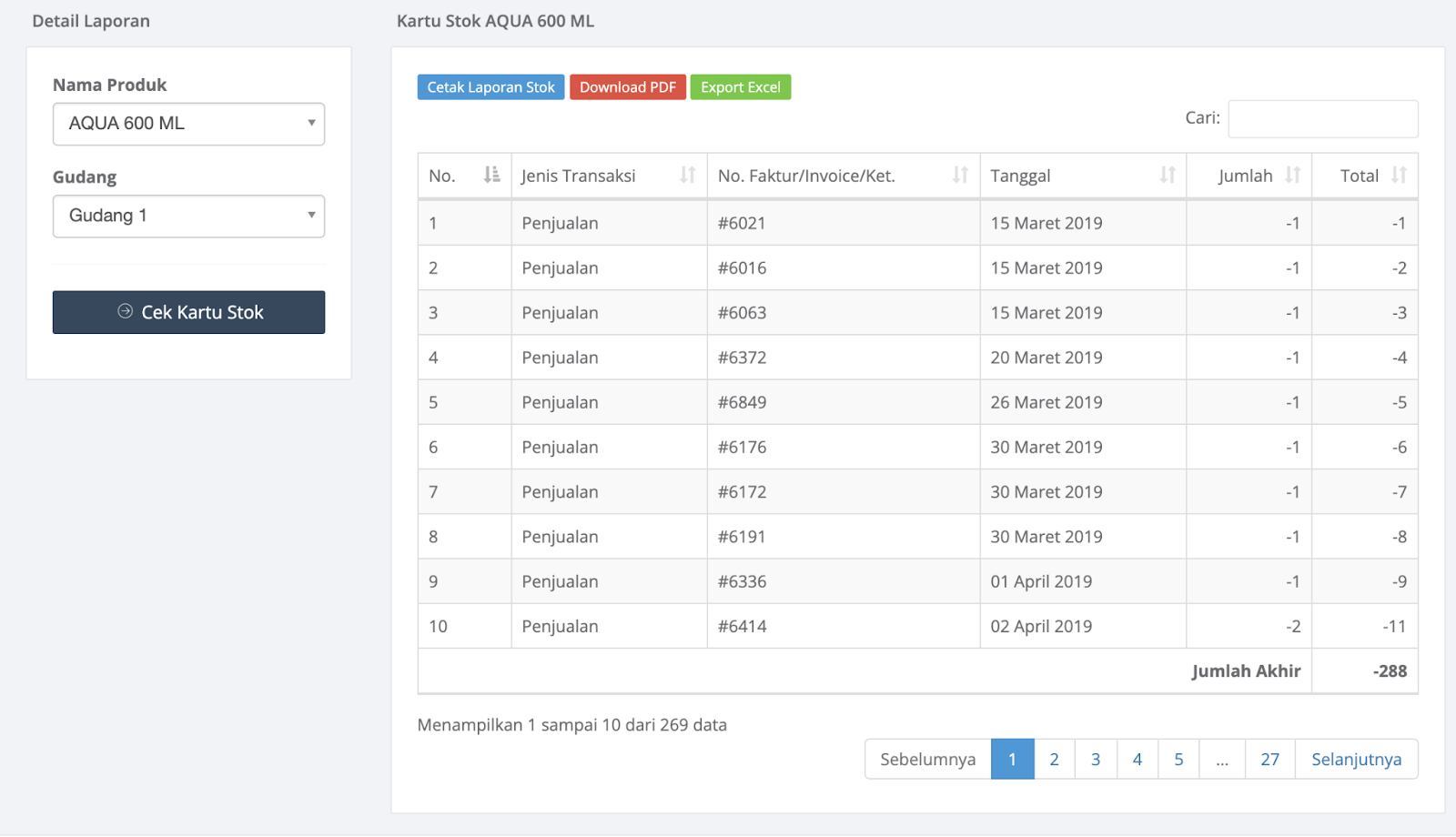This screenshot has height=837, width=1456.
Task: Click 'Menampilkan 1 sampai 10 dari 269 data'
Action: tap(571, 725)
